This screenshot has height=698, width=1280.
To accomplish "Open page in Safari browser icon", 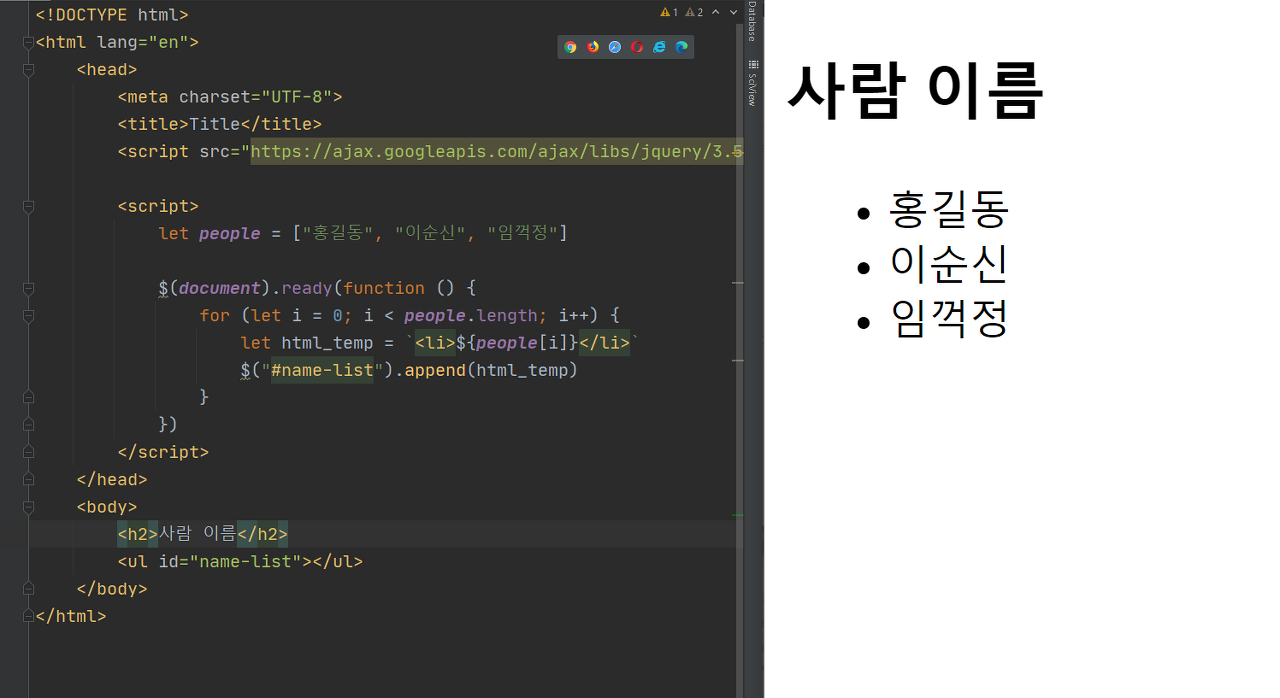I will click(x=615, y=47).
